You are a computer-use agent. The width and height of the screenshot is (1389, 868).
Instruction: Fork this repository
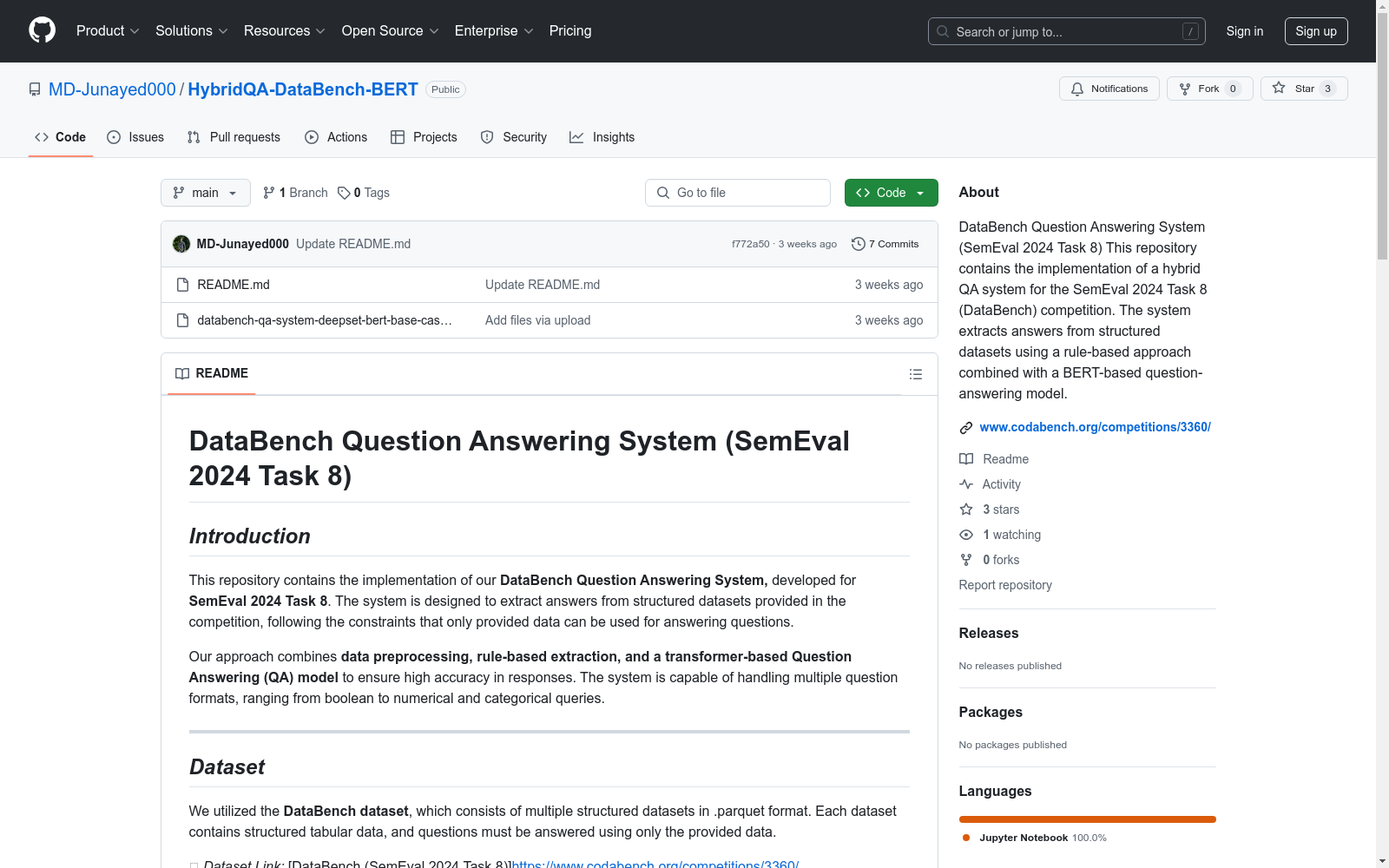point(1210,89)
